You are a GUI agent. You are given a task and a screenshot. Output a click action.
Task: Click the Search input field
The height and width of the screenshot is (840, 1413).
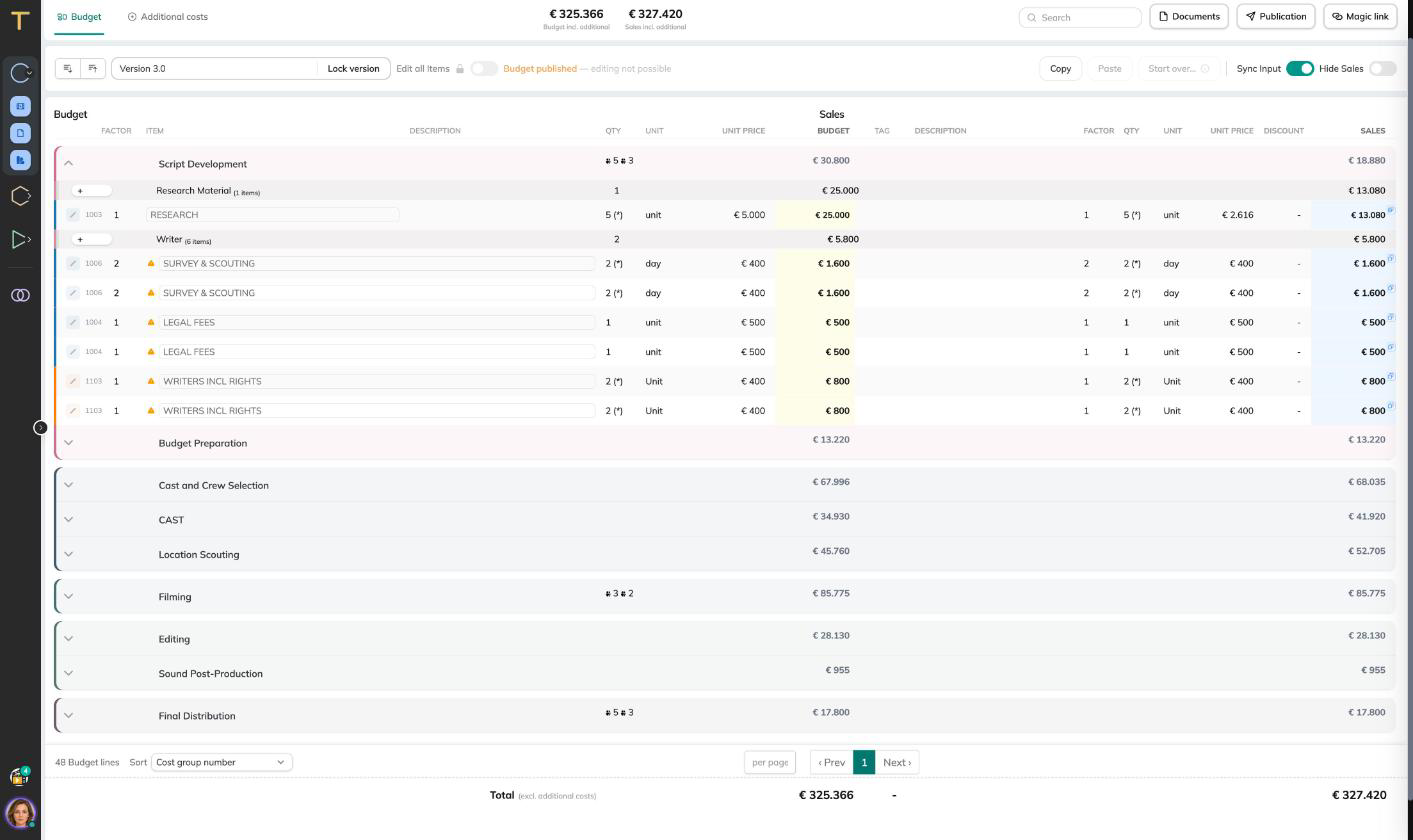click(1080, 17)
